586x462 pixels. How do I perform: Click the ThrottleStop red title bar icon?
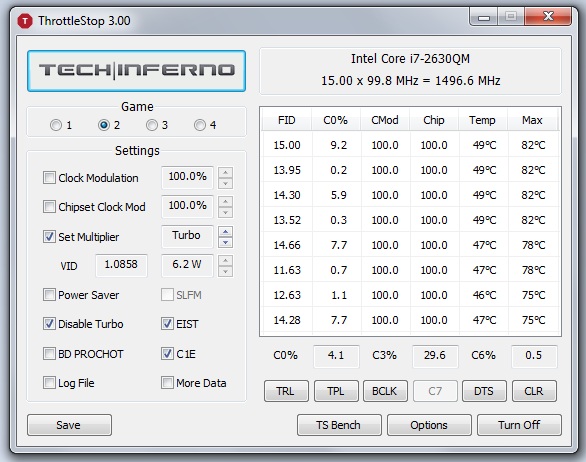pos(25,21)
